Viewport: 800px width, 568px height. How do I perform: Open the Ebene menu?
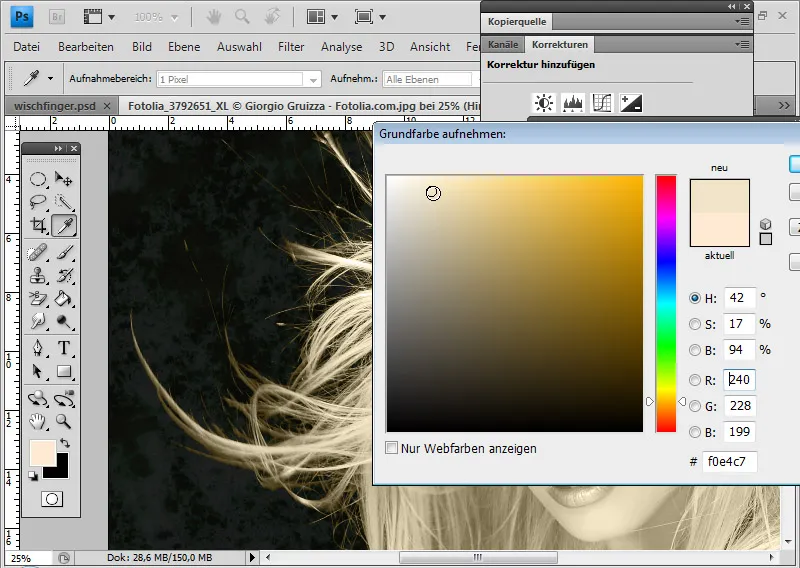point(184,47)
